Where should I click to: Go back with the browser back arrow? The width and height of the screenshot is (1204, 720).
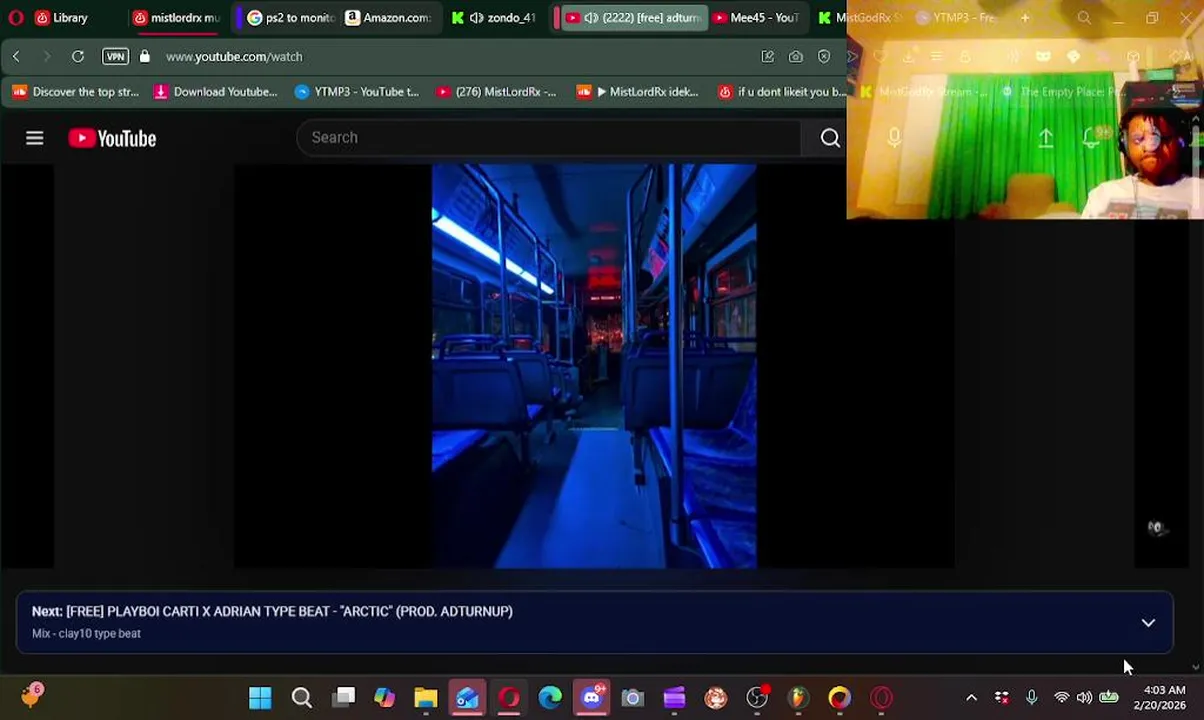point(16,57)
